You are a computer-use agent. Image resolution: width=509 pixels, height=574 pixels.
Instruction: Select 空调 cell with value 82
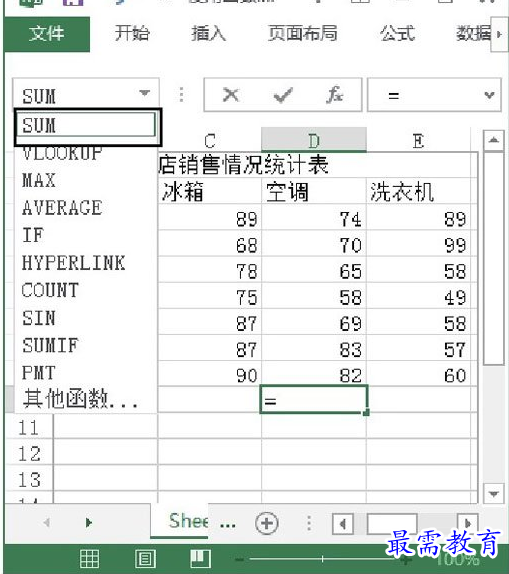click(x=314, y=374)
